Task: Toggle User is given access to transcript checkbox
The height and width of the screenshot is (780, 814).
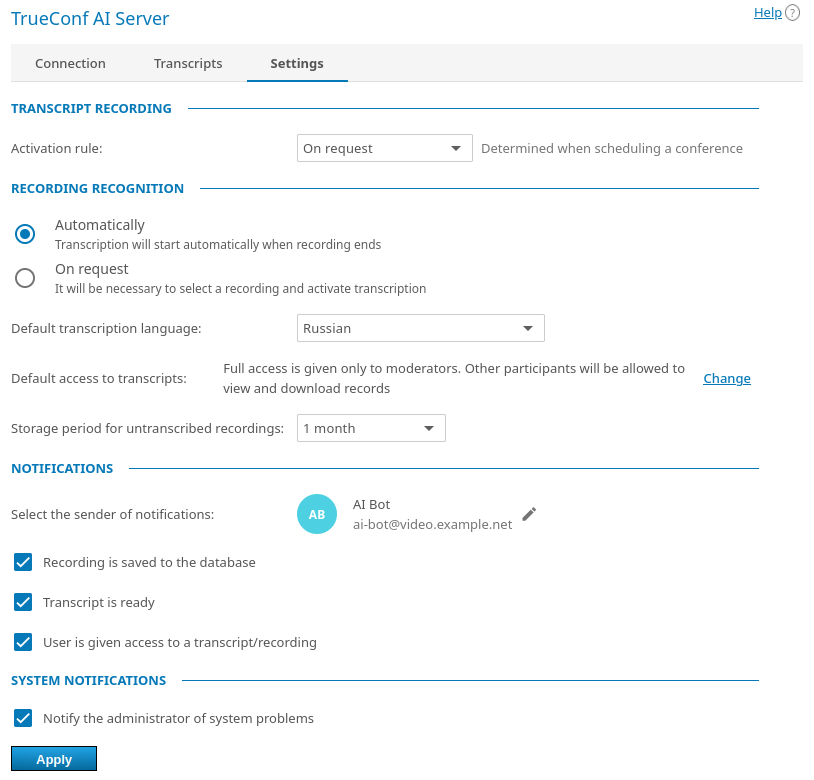Action: point(24,642)
